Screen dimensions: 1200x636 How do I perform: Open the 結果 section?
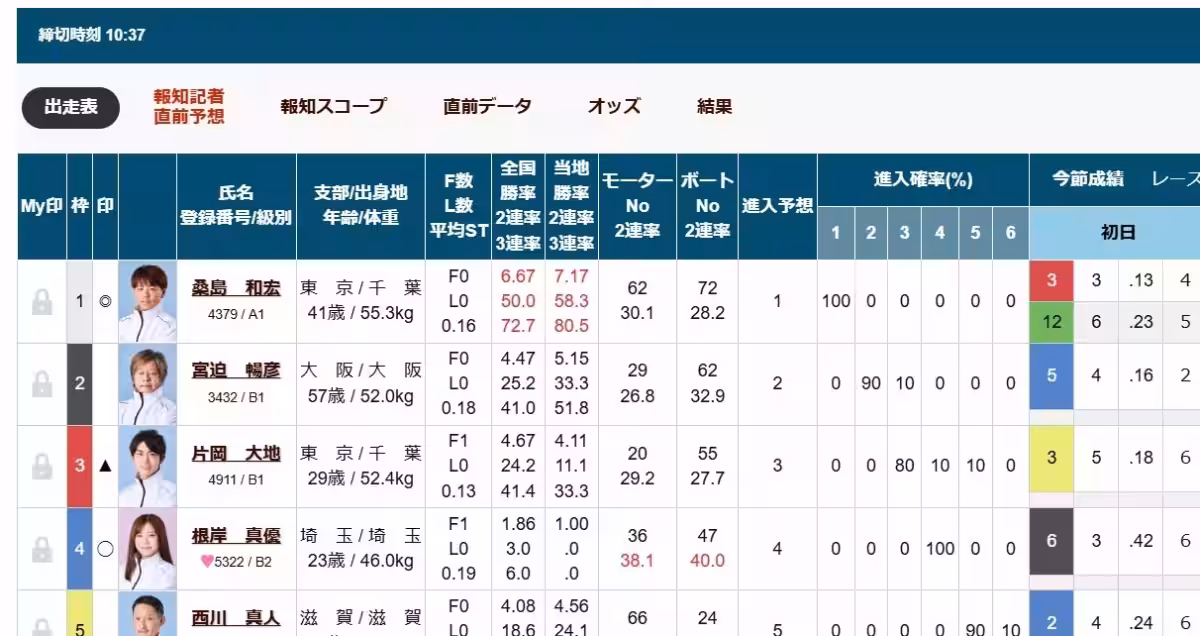coord(714,105)
